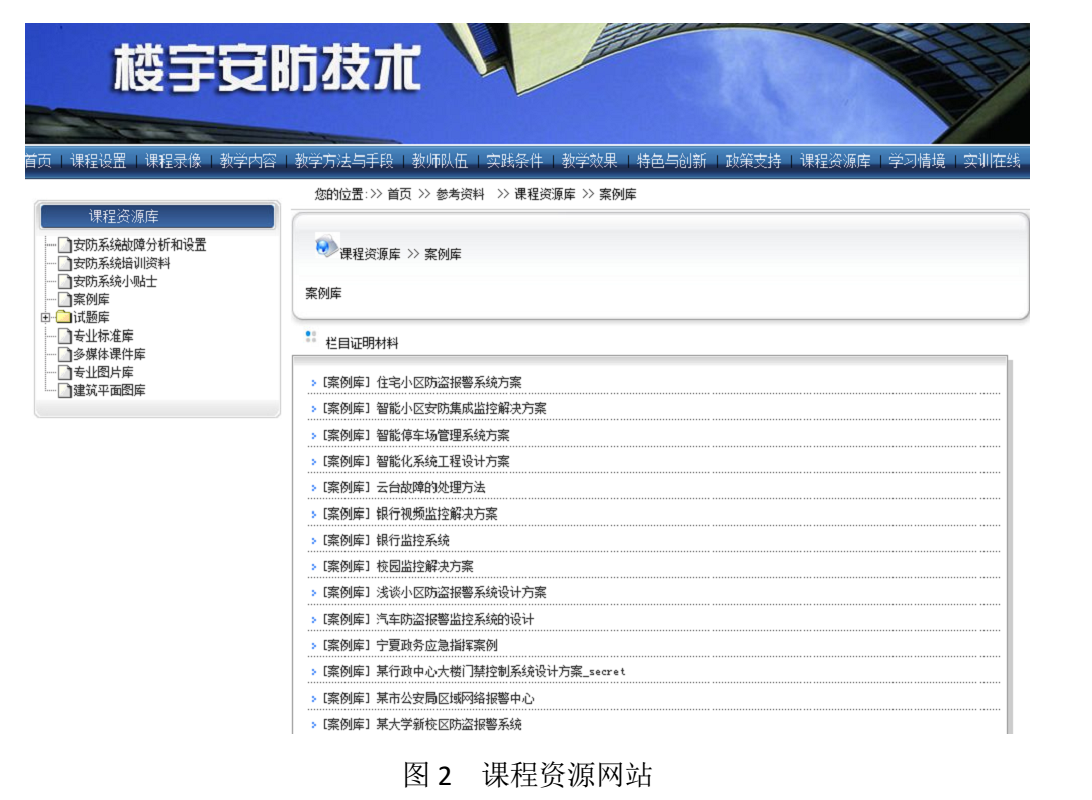Viewport: 1092px width, 800px height.
Task: Click the arrow bullet before 银行监控系统
Action: (x=313, y=541)
